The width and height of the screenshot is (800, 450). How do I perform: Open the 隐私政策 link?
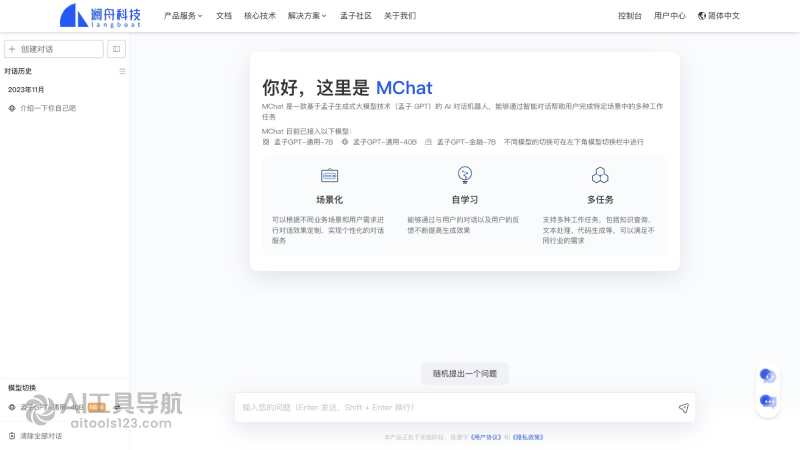coord(528,437)
